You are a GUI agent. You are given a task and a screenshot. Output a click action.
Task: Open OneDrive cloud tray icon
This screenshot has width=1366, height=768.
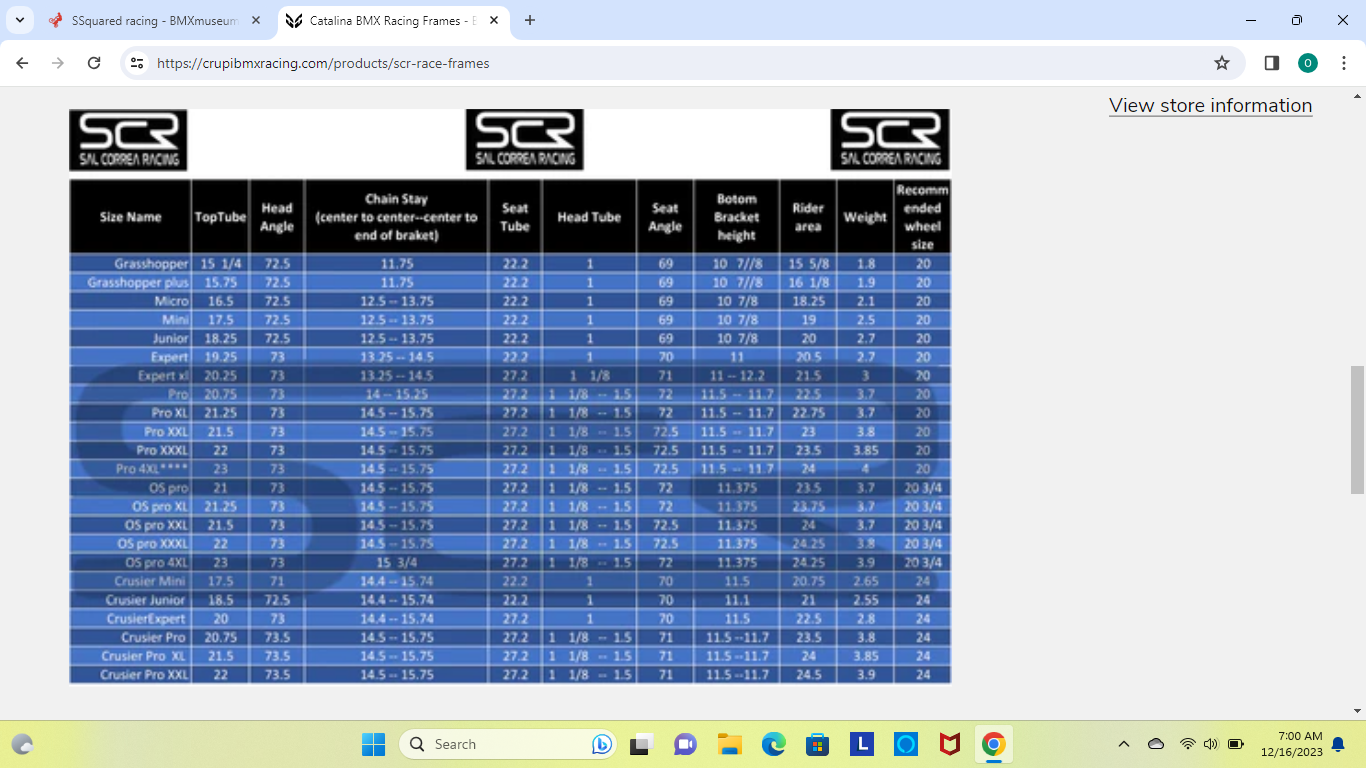pos(1156,744)
